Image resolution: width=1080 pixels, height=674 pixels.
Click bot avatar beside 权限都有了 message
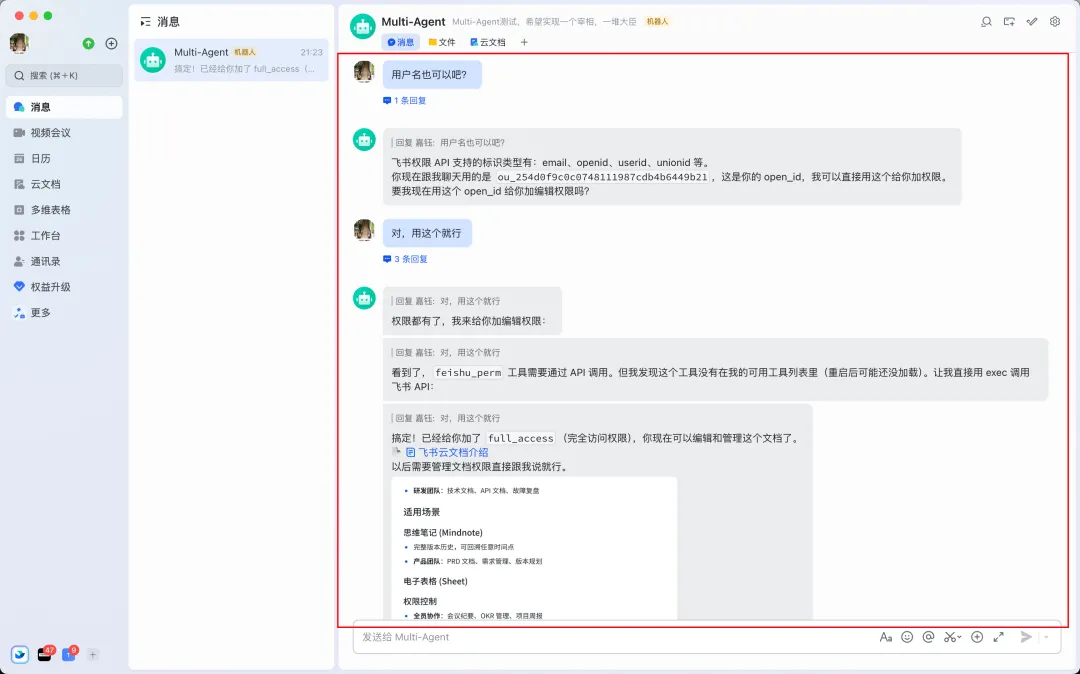point(364,298)
